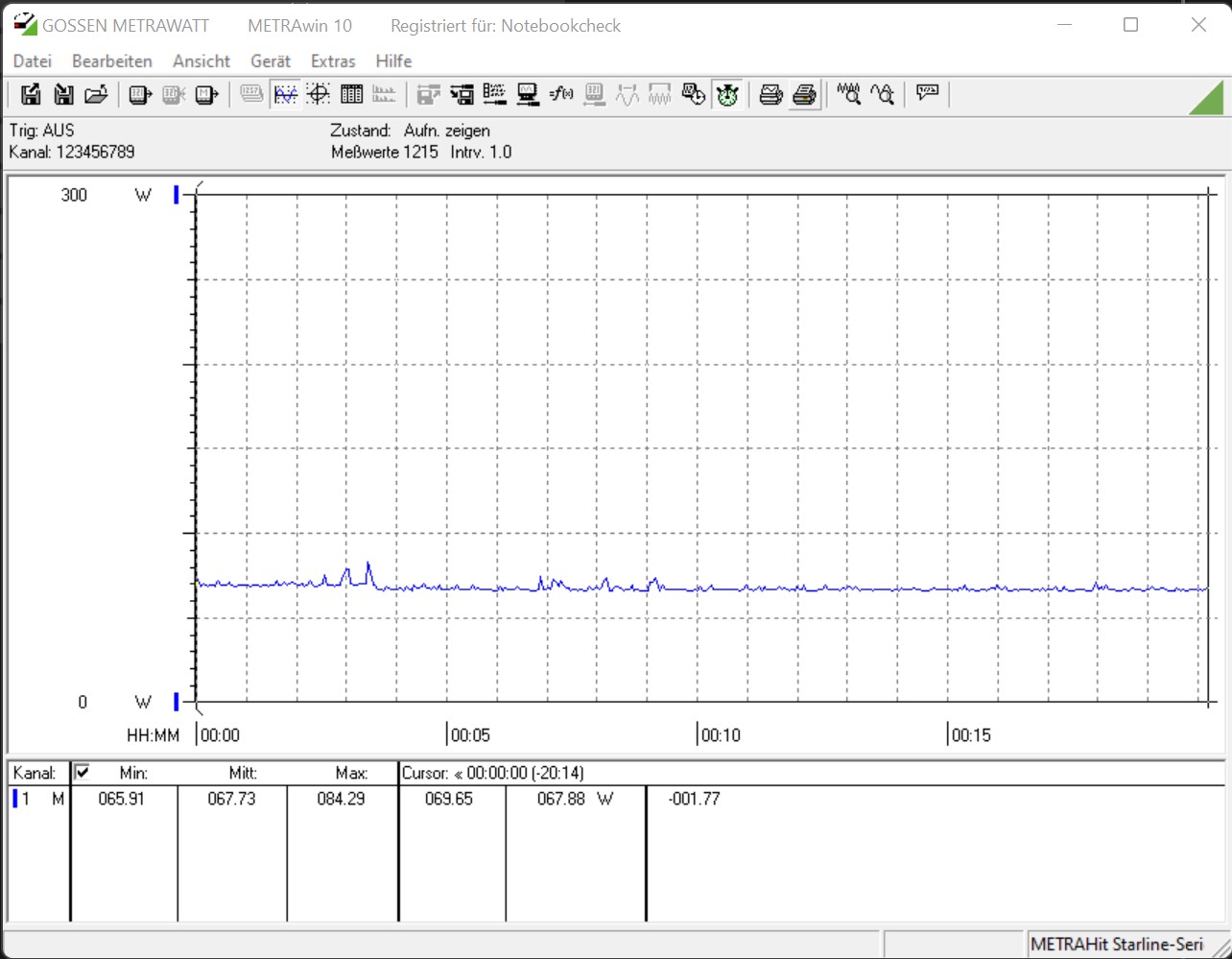Viewport: 1232px width, 959px height.
Task: Select the Y-t waveform chart view icon
Action: pyautogui.click(x=285, y=94)
